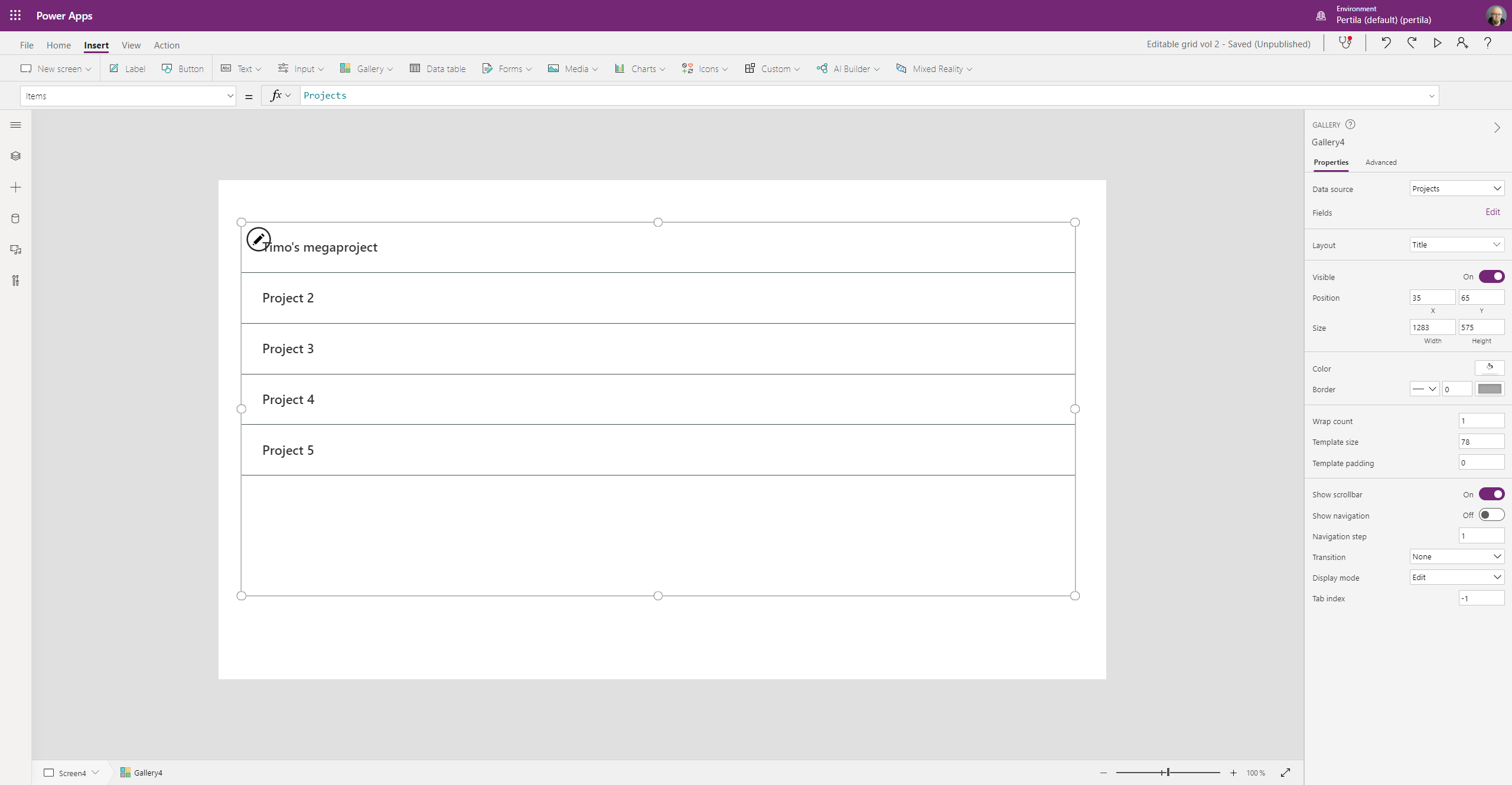The image size is (1512, 785).
Task: Switch to the Advanced tab
Action: (1381, 162)
